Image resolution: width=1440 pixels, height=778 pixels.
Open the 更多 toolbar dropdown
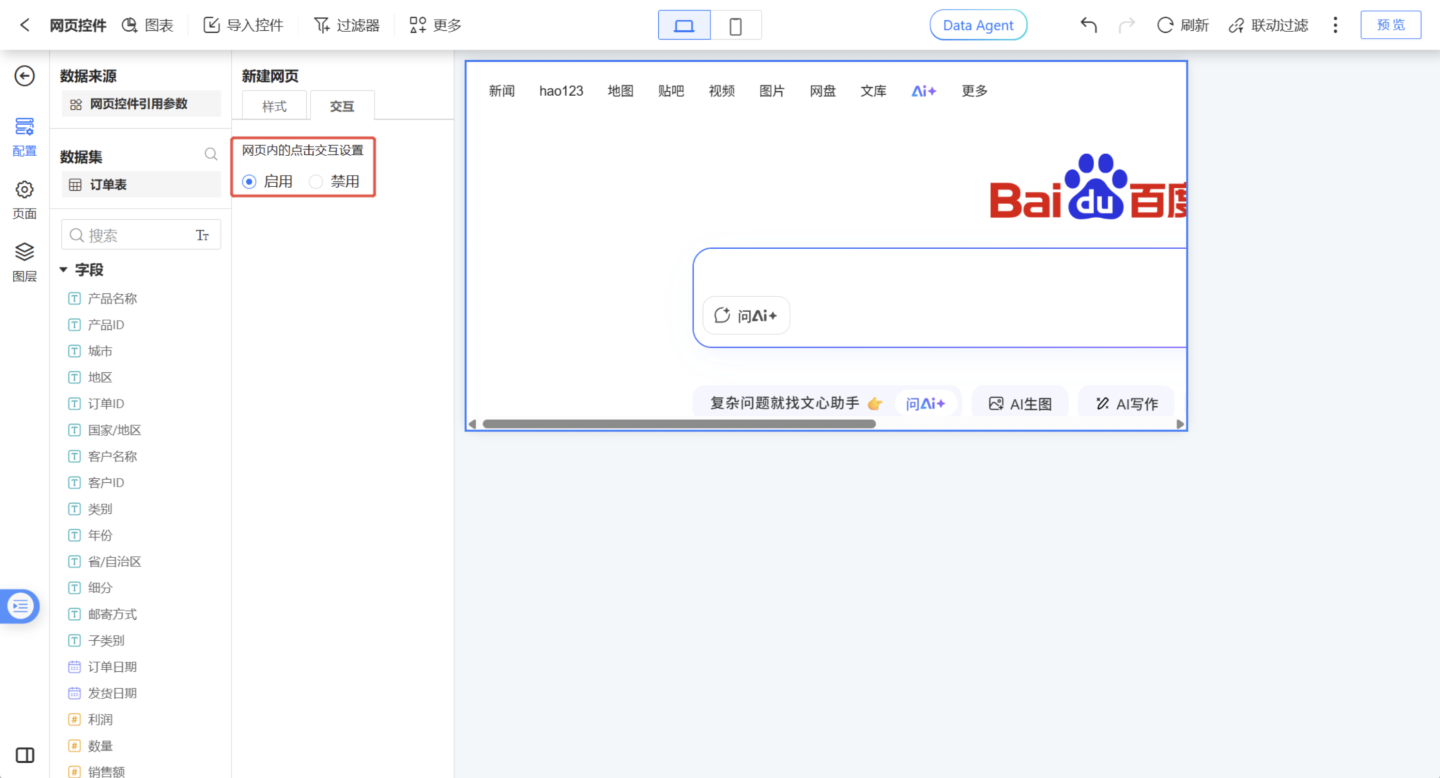435,25
